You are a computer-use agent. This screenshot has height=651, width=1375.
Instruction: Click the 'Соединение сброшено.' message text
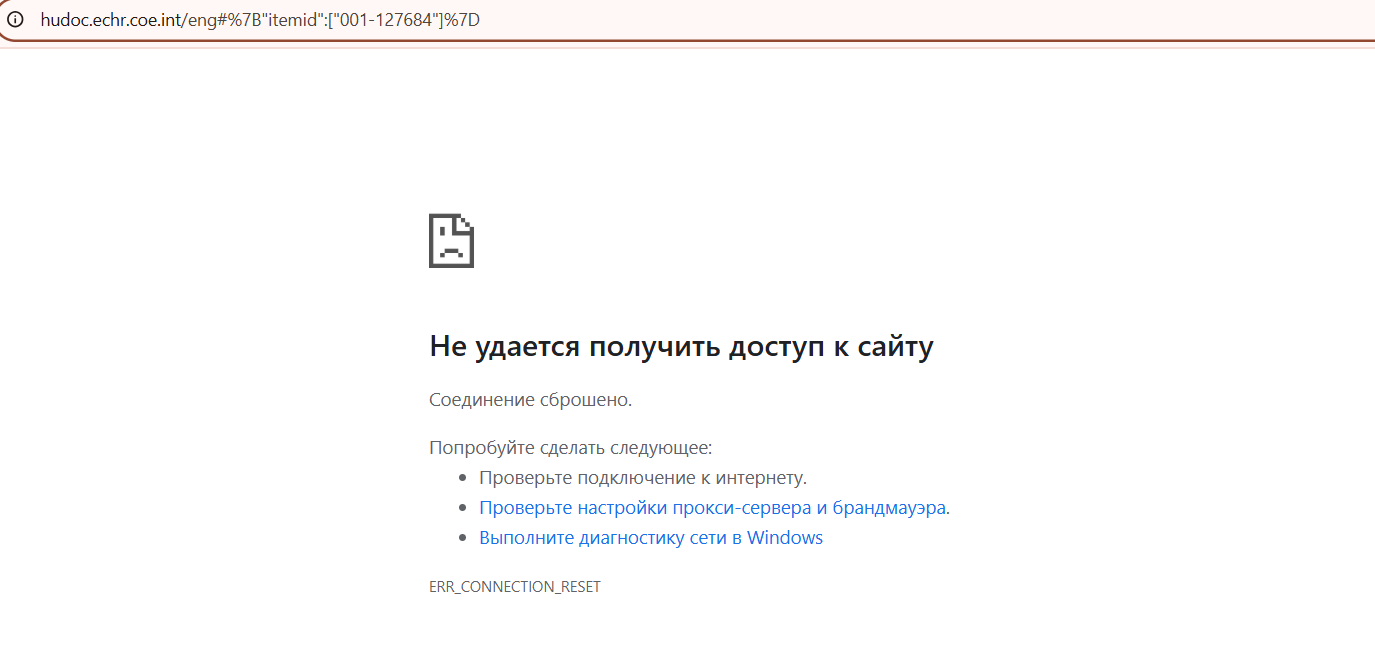[x=530, y=400]
